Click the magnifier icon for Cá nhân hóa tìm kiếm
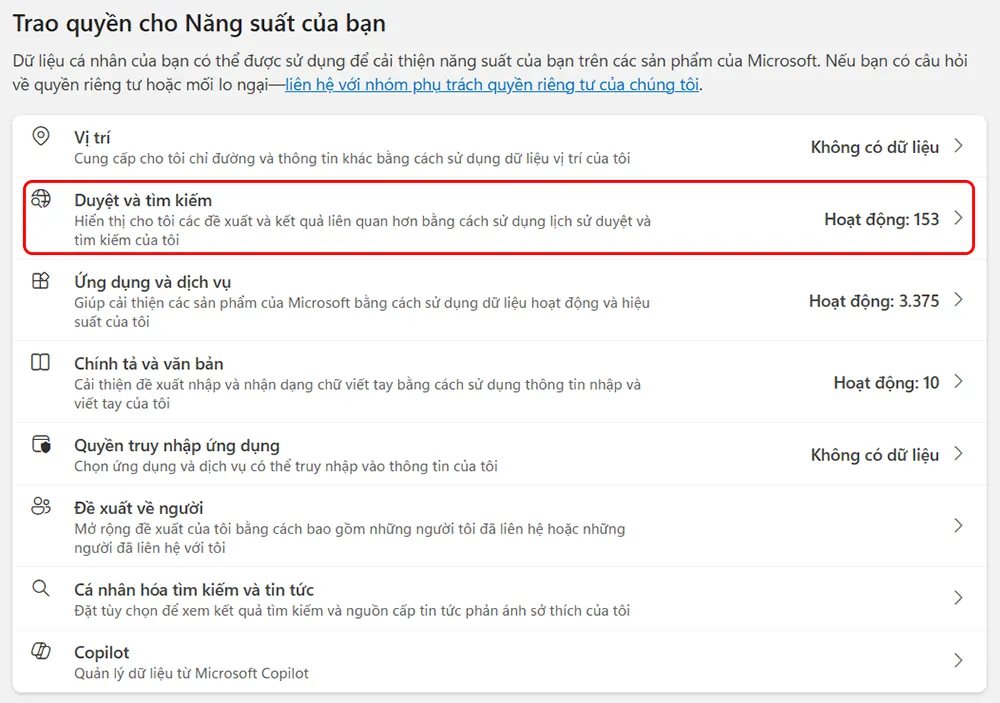1000x703 pixels. tap(41, 588)
